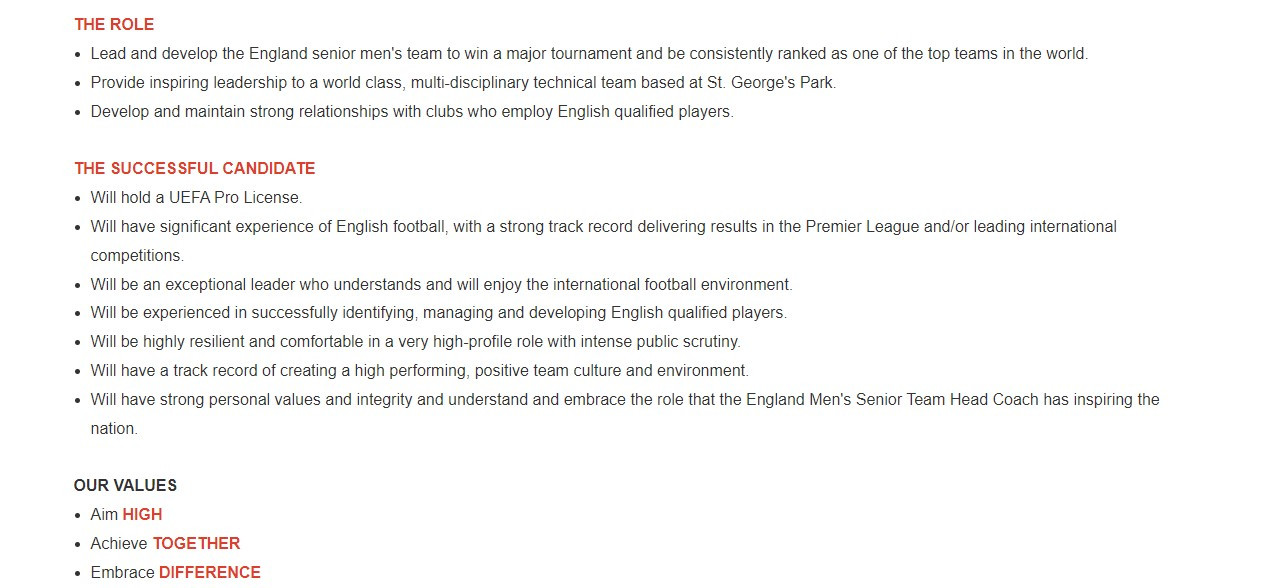Click the highly resilient bullet text
The width and height of the screenshot is (1288, 588).
pos(416,341)
